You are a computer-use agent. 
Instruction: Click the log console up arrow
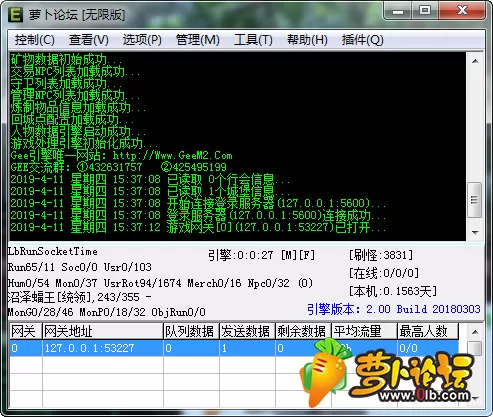tap(475, 61)
